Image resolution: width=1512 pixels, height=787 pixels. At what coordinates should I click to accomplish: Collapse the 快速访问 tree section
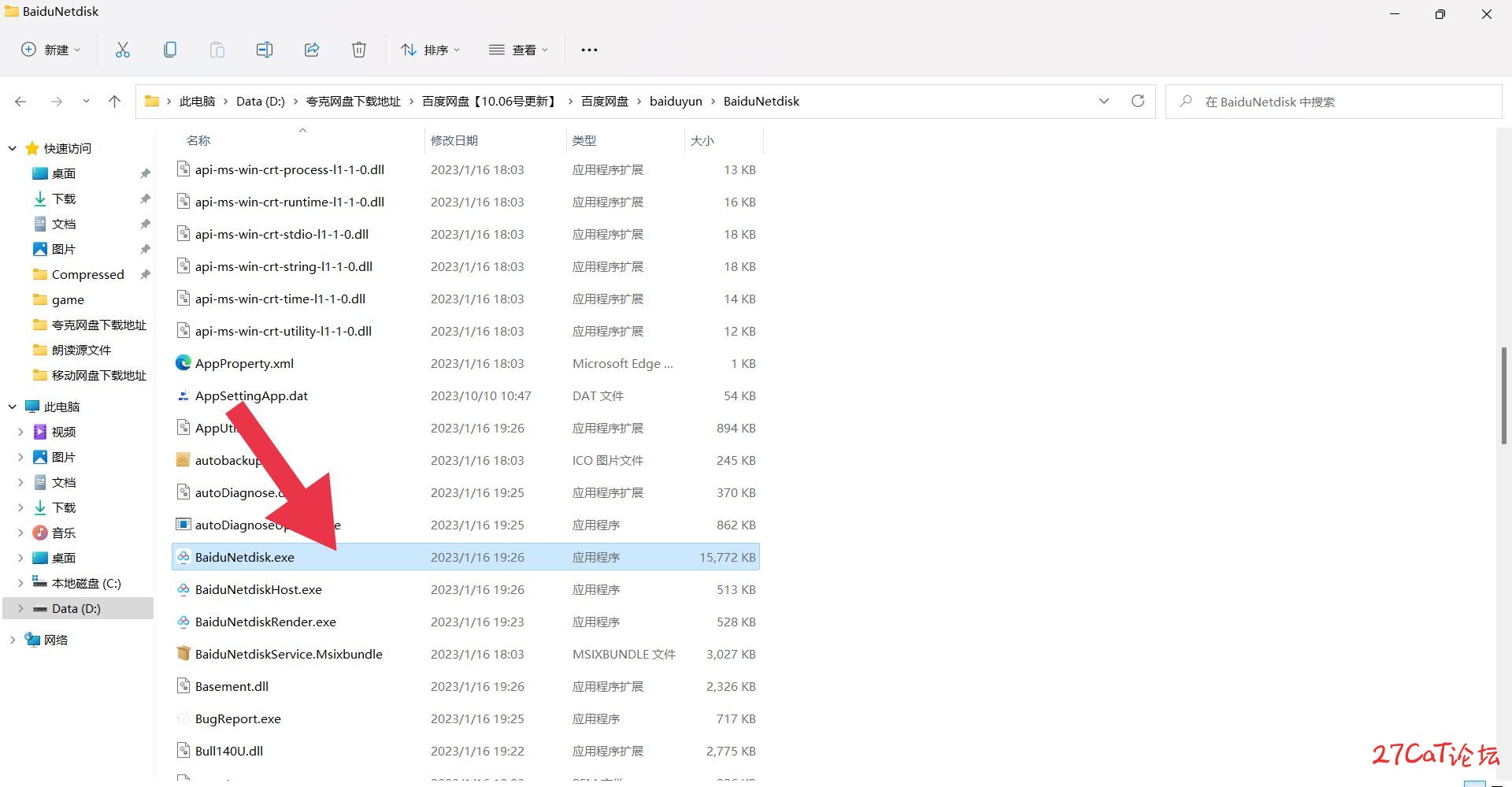point(13,148)
